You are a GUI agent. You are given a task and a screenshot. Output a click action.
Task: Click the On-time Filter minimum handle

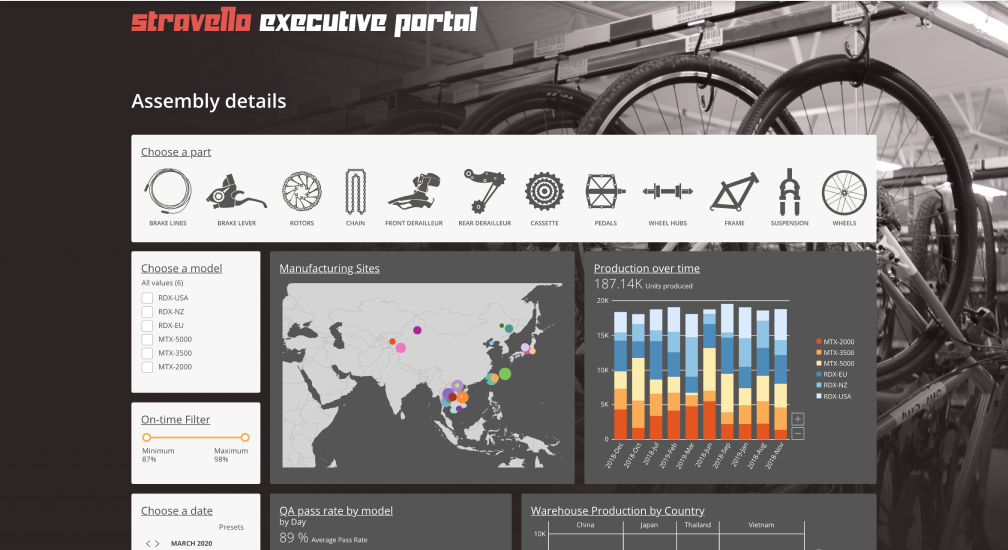(147, 438)
